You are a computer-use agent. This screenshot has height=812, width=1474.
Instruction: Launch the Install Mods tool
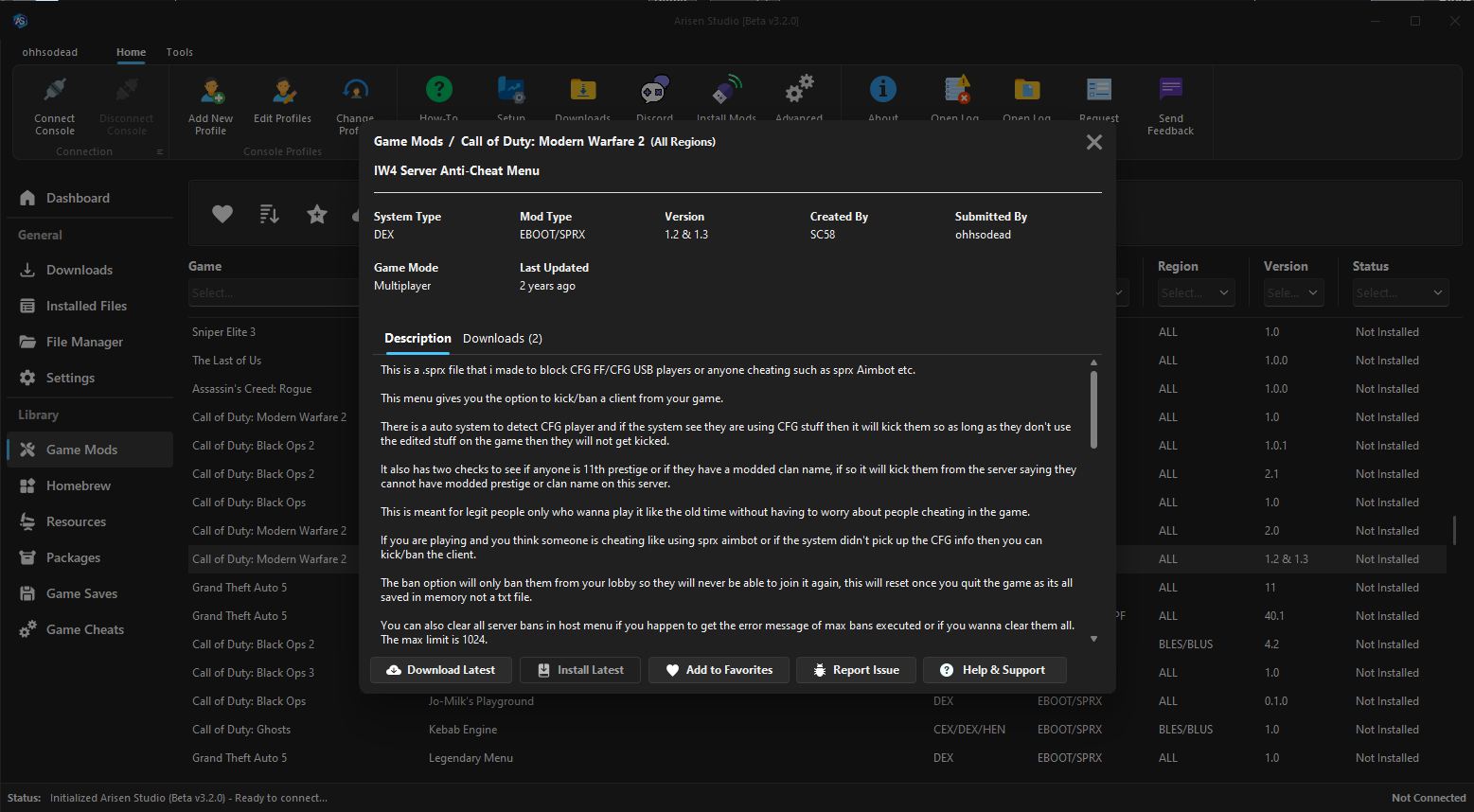[x=726, y=89]
